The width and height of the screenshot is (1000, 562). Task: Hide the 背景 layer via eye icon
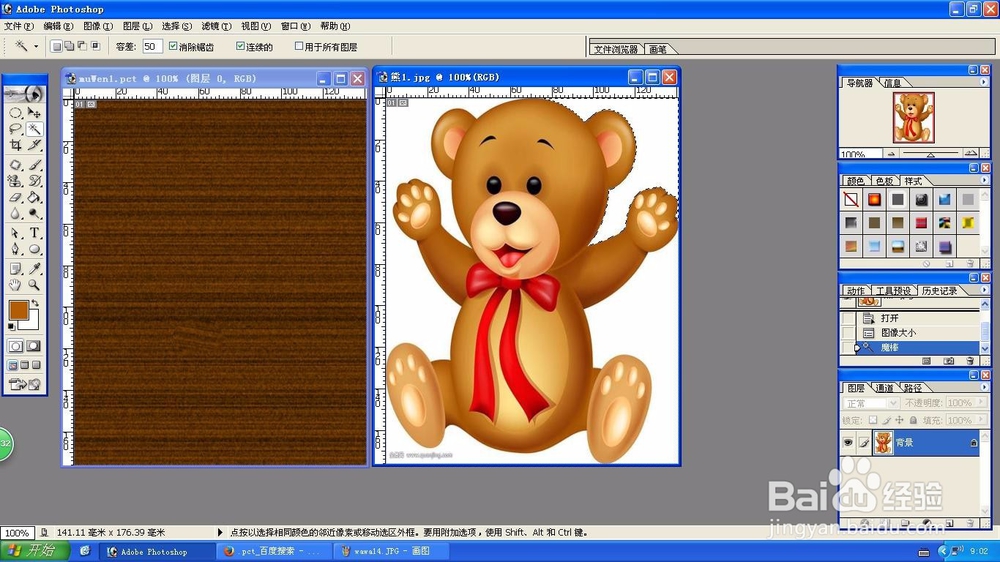pos(848,442)
